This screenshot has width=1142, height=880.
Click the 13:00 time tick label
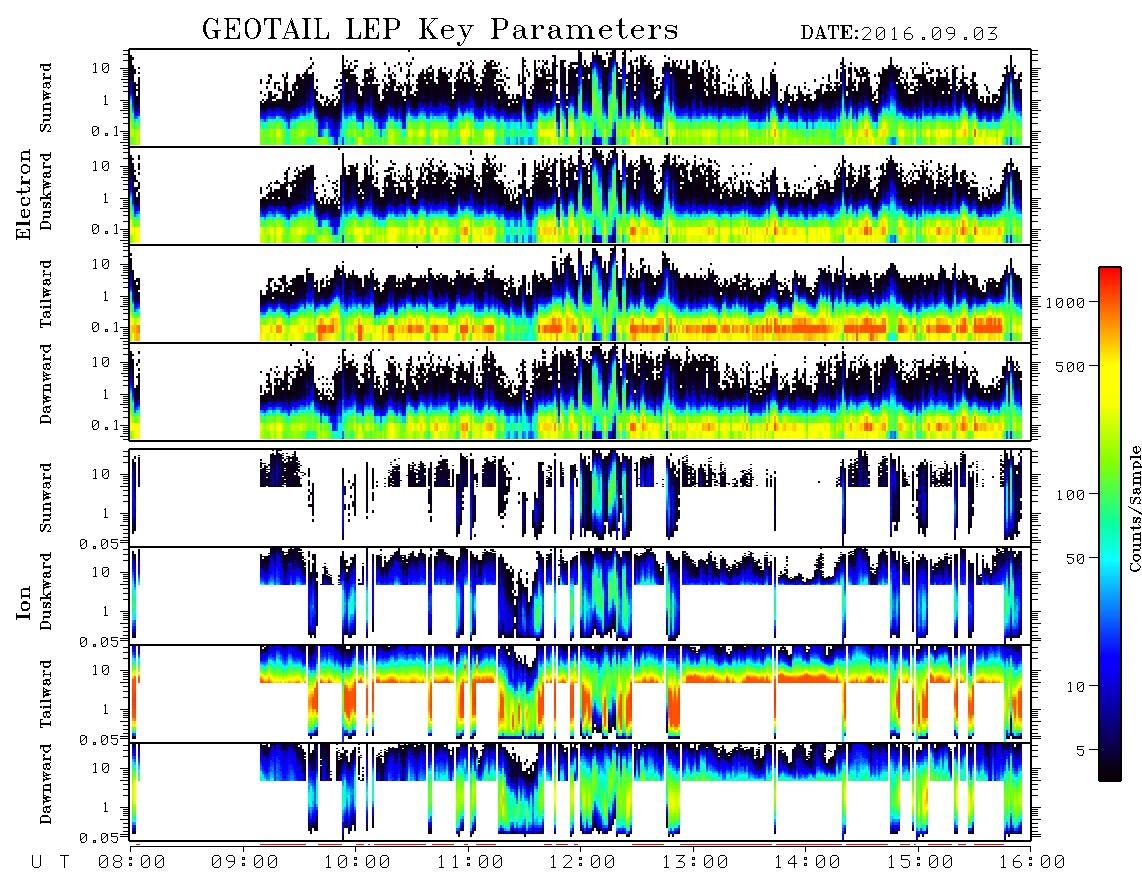pos(695,863)
